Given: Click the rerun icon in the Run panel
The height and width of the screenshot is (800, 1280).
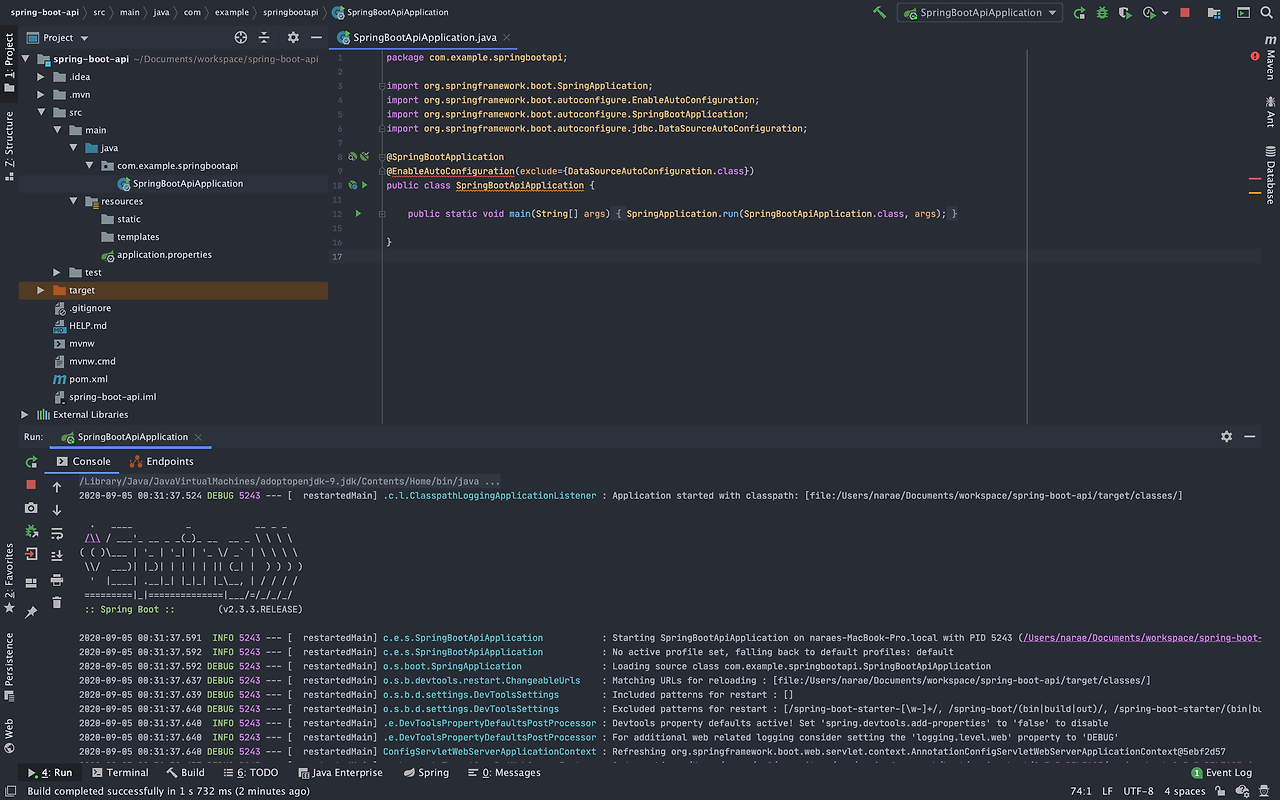Looking at the screenshot, I should pos(31,462).
